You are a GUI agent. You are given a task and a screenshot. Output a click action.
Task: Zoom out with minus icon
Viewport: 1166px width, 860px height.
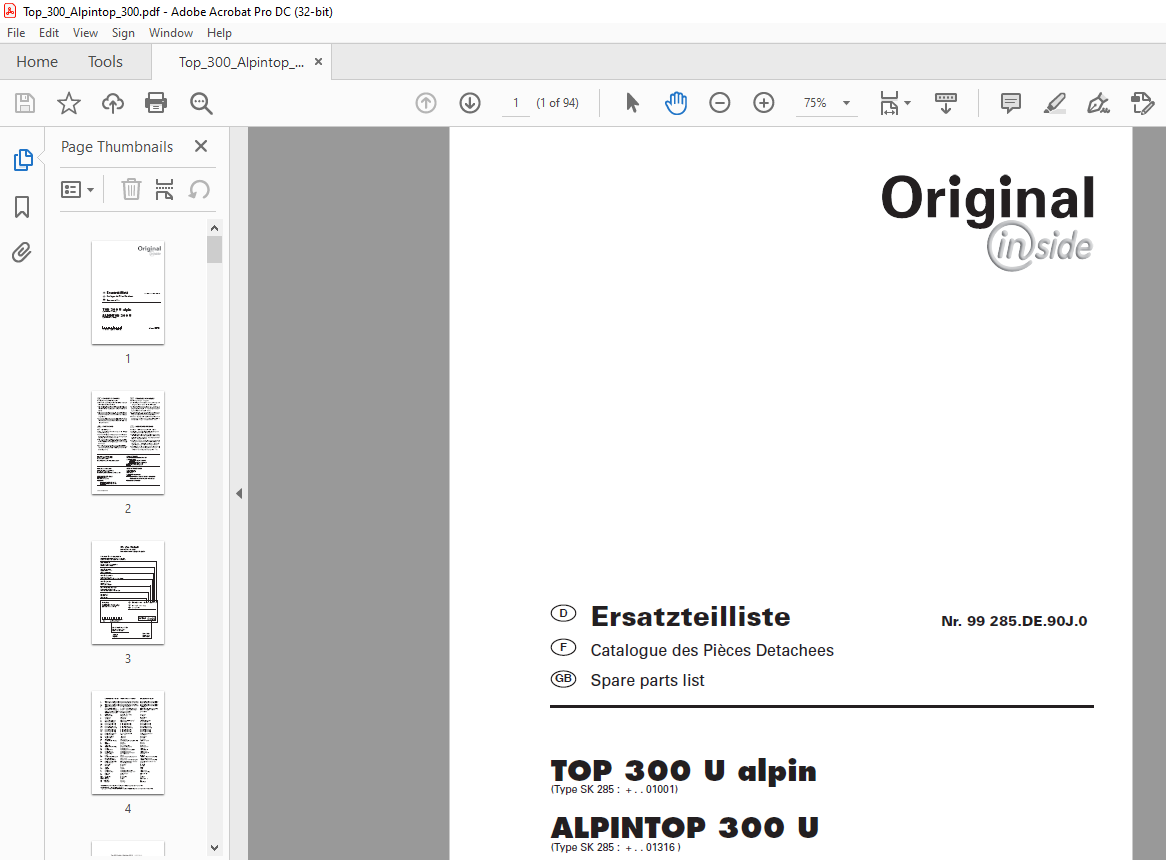[x=719, y=103]
